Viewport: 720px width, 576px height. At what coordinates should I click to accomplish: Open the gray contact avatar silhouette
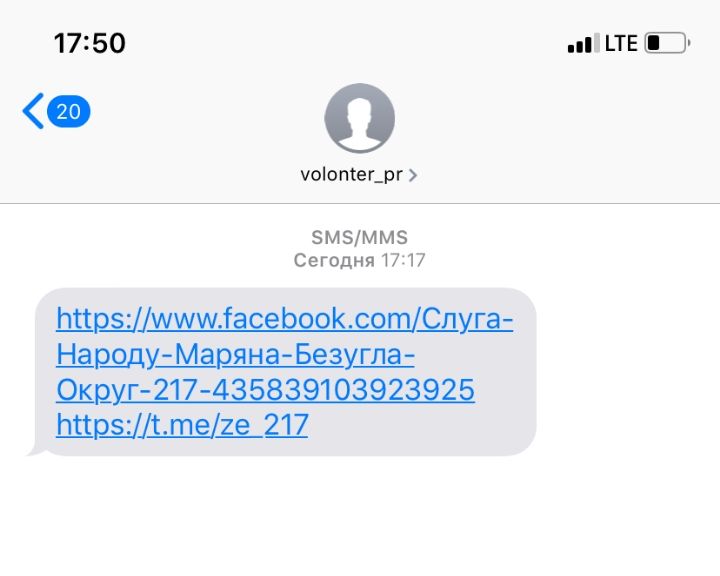(x=360, y=118)
